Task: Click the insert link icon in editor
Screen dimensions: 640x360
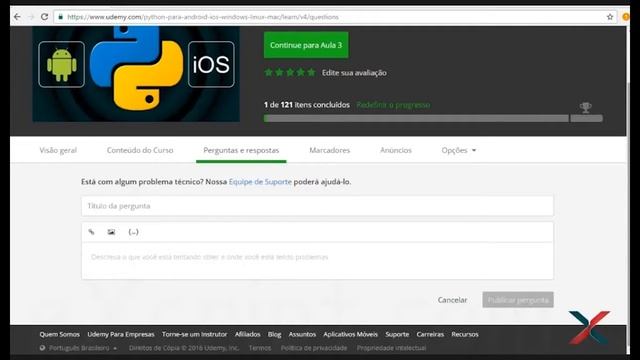Action: [x=91, y=232]
